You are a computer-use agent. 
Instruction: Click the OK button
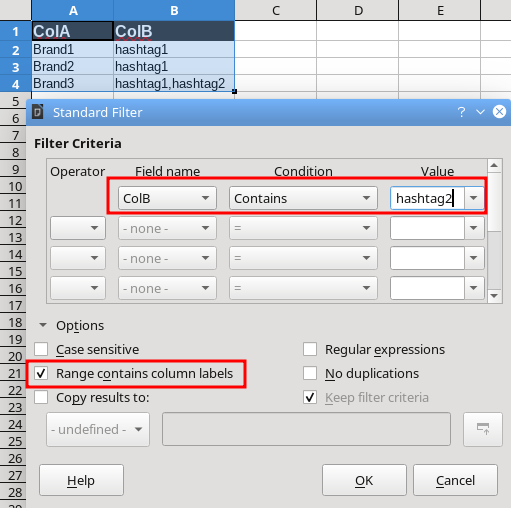click(364, 480)
